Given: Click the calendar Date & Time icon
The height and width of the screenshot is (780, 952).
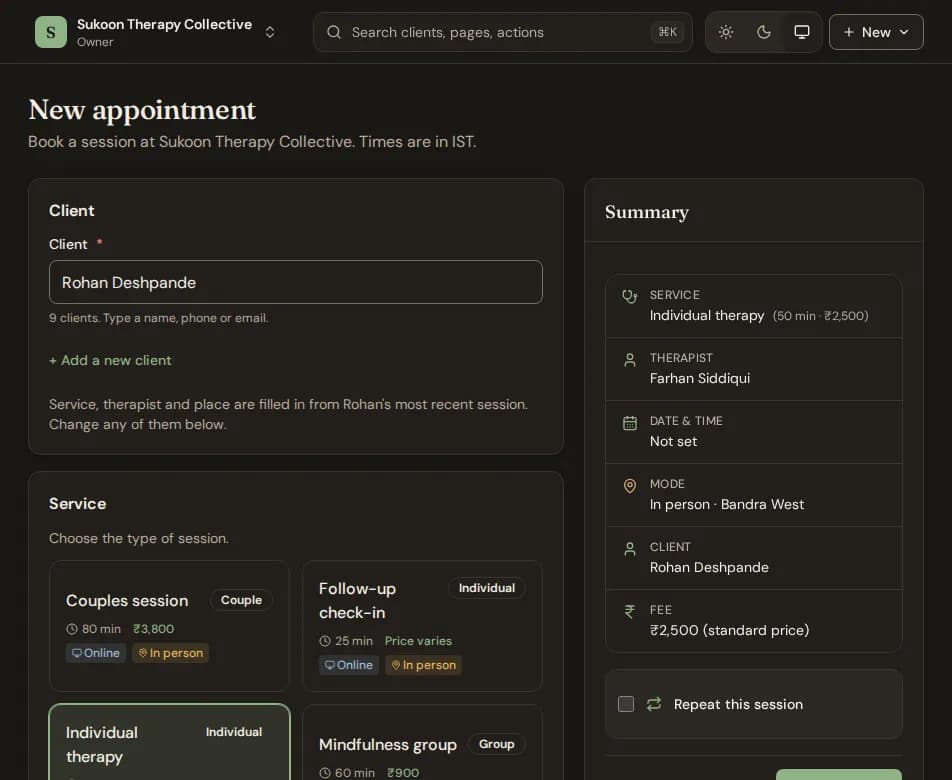Looking at the screenshot, I should [x=630, y=423].
